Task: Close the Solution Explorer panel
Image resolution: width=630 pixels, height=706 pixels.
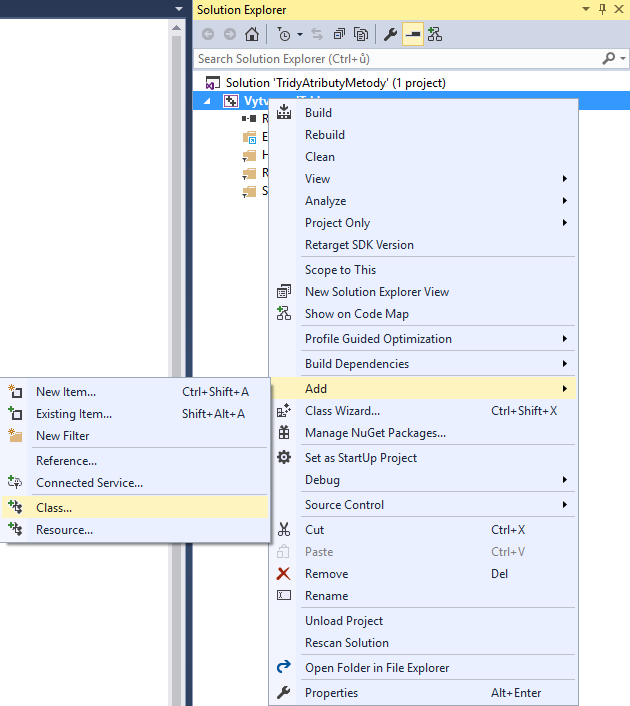Action: pyautogui.click(x=619, y=9)
